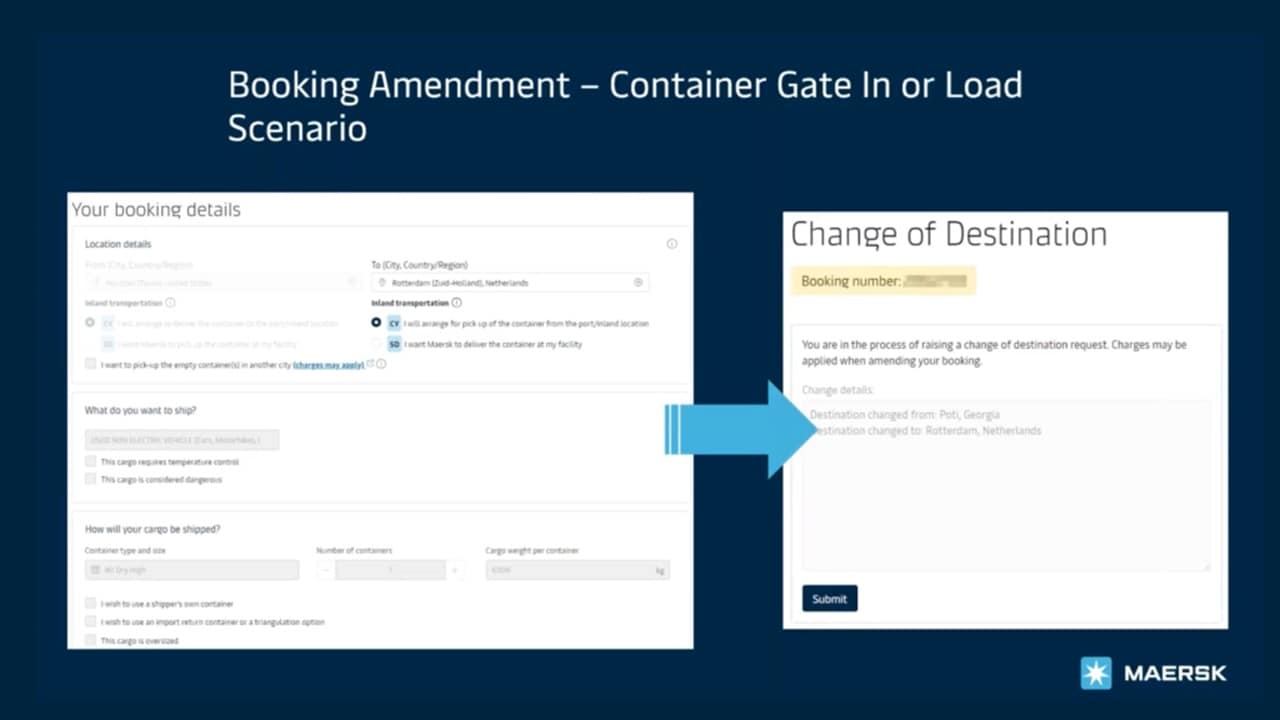The image size is (1280, 720).
Task: Click the SD badge for Maersk delivery
Action: 394,344
